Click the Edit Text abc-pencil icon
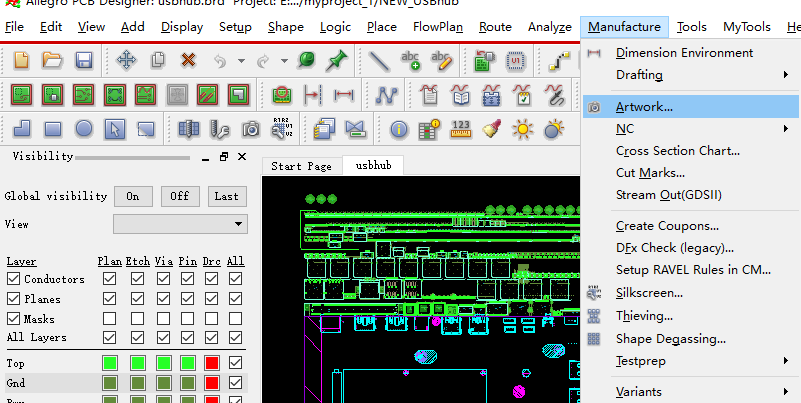 [441, 60]
